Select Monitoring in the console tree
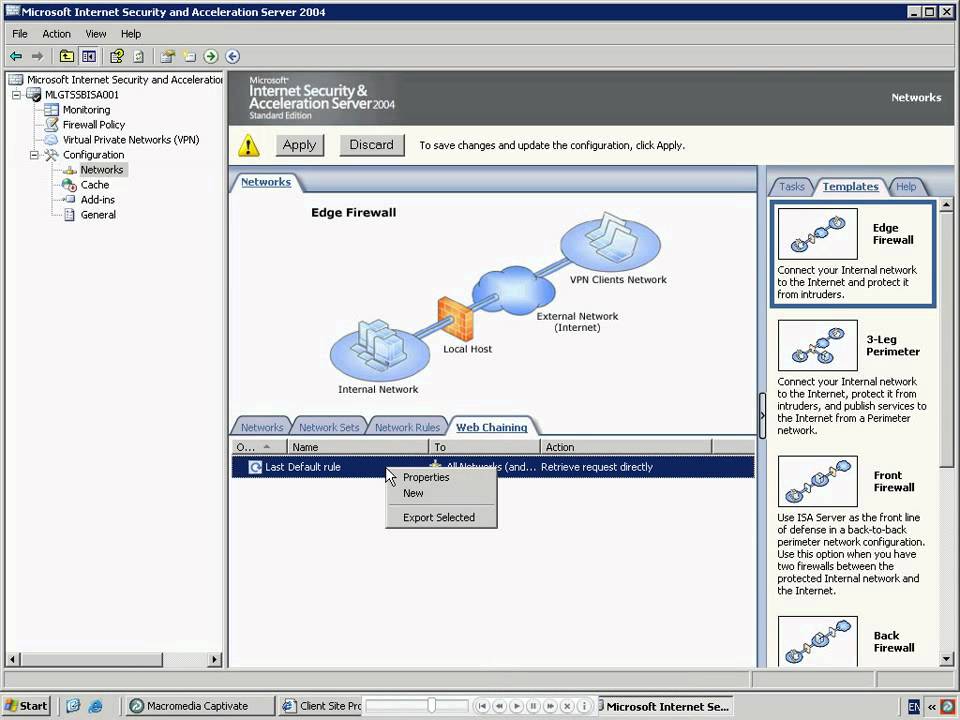Viewport: 960px width, 720px height. (86, 110)
